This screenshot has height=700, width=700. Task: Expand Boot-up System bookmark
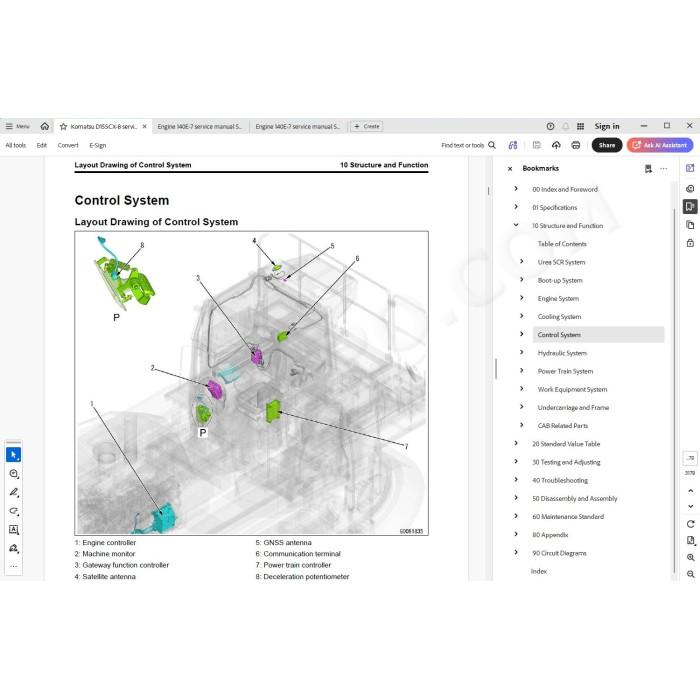click(521, 279)
